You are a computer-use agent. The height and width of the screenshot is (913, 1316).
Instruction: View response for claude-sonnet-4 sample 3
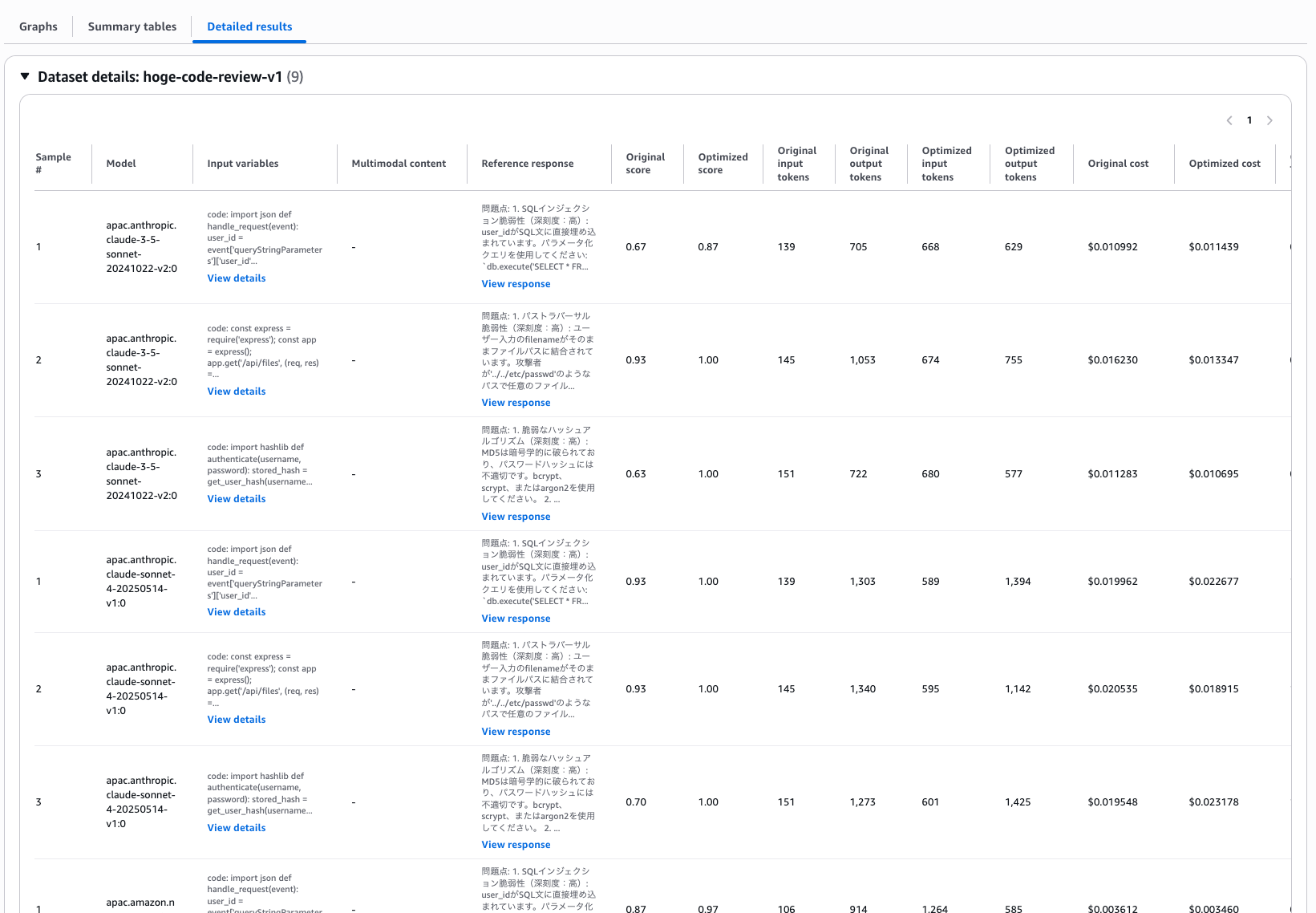point(516,845)
